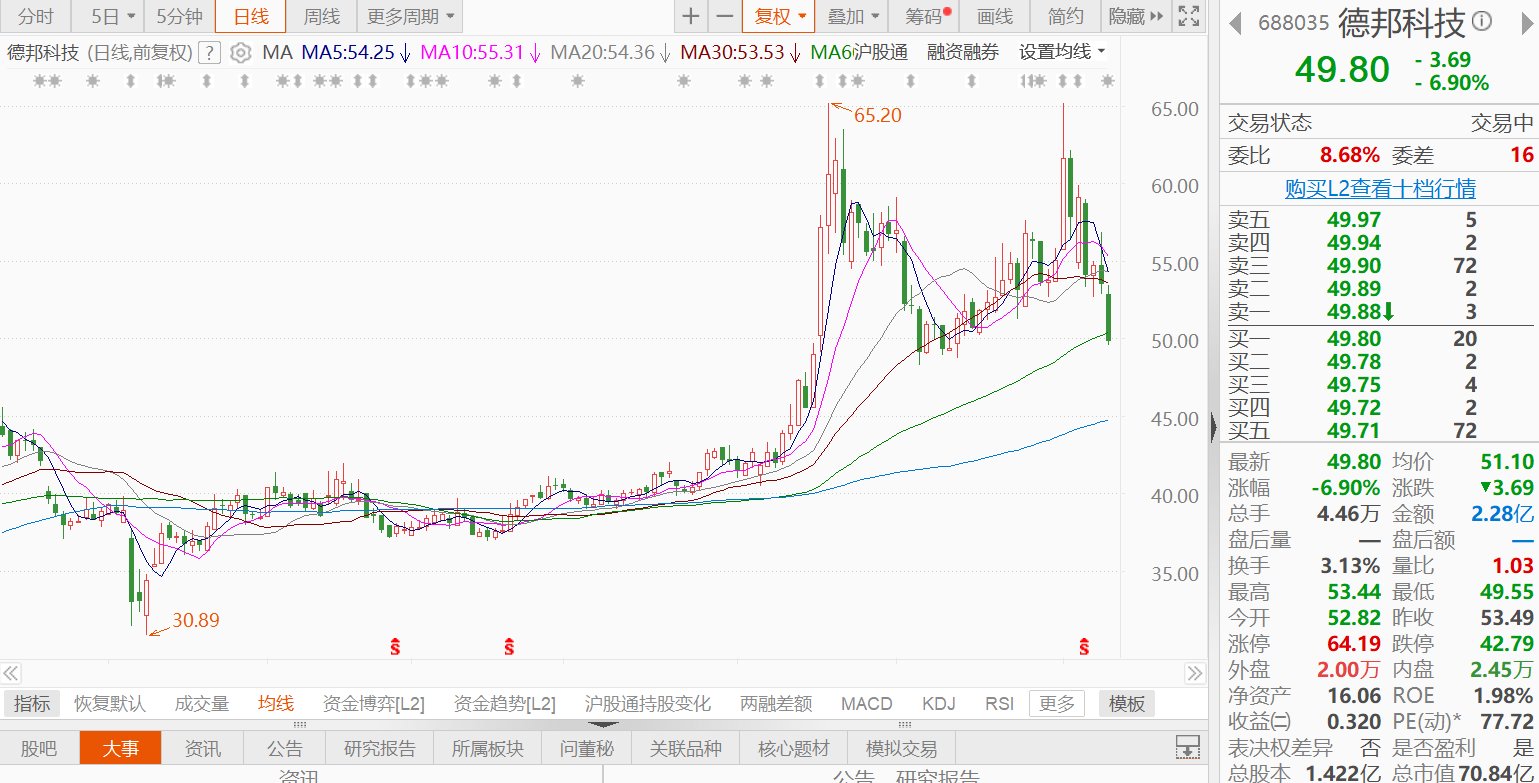Toggle the MACD indicator
Screen dimensions: 1539x783
coord(866,704)
